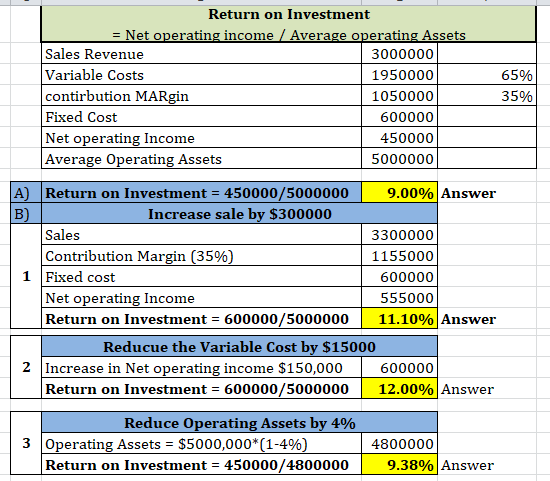The width and height of the screenshot is (550, 481).
Task: Click the 'B)' marker cell
Action: 26,213
